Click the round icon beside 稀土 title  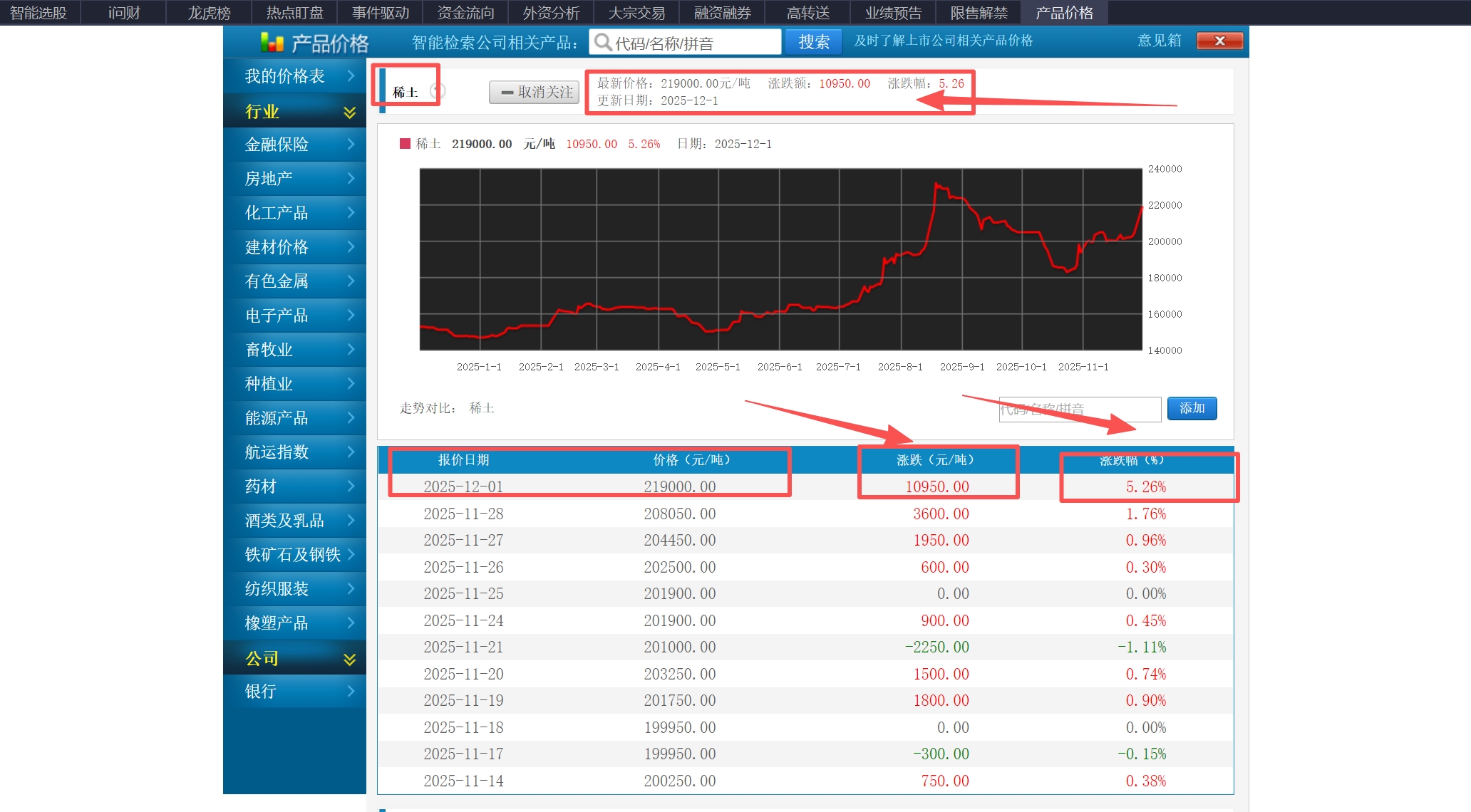pos(438,91)
